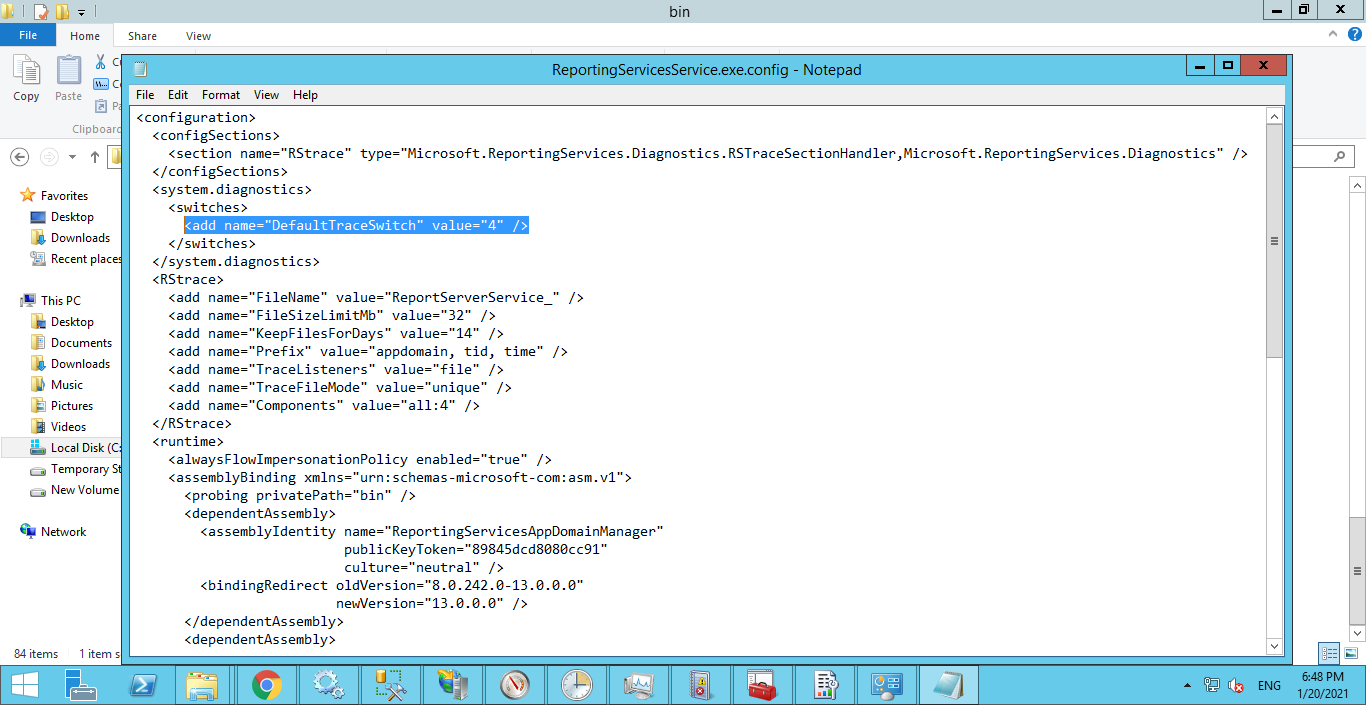Open Notepad's File menu
1366x705 pixels.
point(145,95)
